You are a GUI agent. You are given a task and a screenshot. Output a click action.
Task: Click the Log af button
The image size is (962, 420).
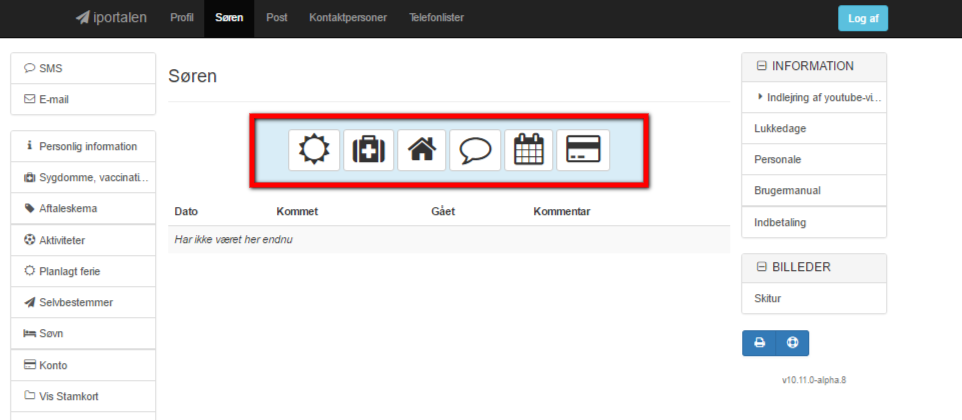863,18
